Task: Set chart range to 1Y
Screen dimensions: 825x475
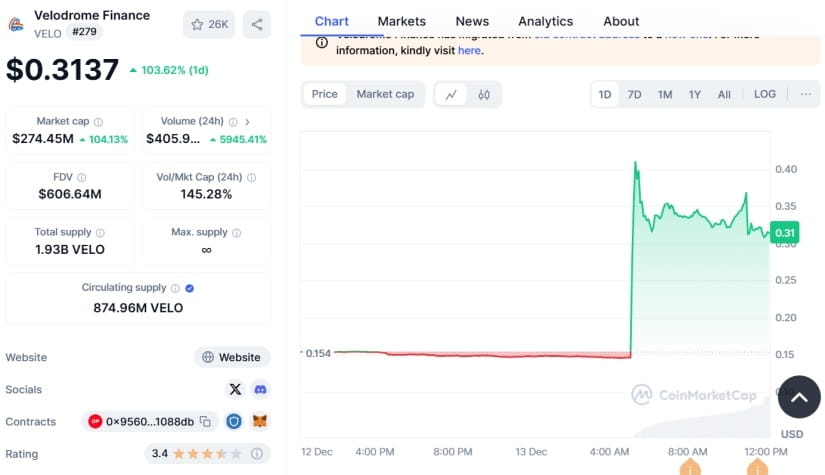Action: coord(695,95)
